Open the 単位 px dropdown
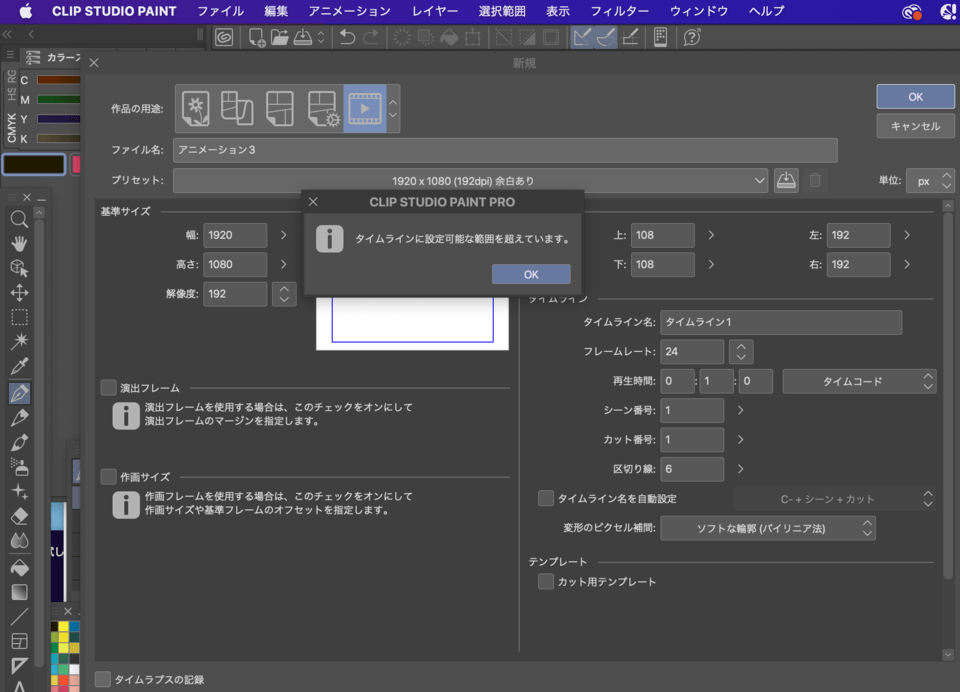Viewport: 960px width, 692px height. tap(930, 180)
